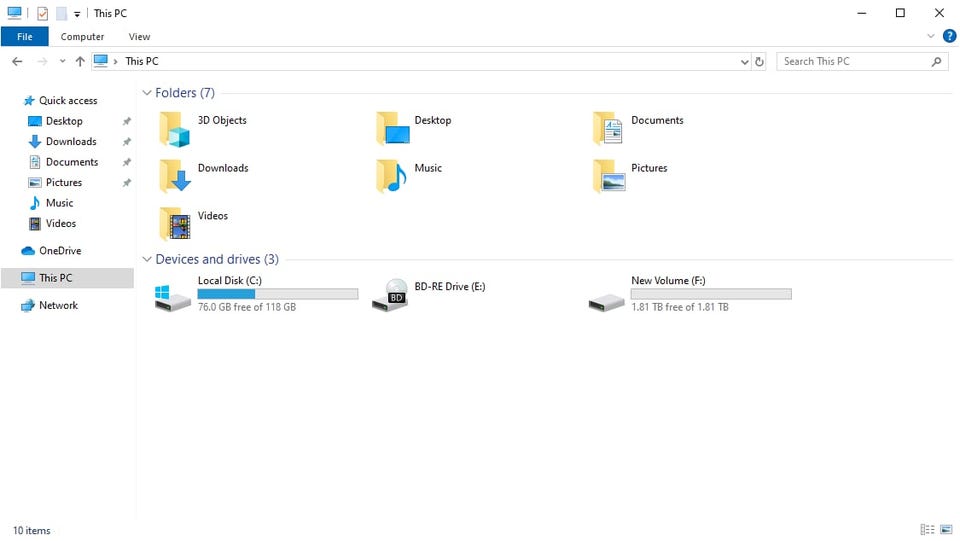Click the computer icon in the address bar
The image size is (960, 541).
[101, 61]
